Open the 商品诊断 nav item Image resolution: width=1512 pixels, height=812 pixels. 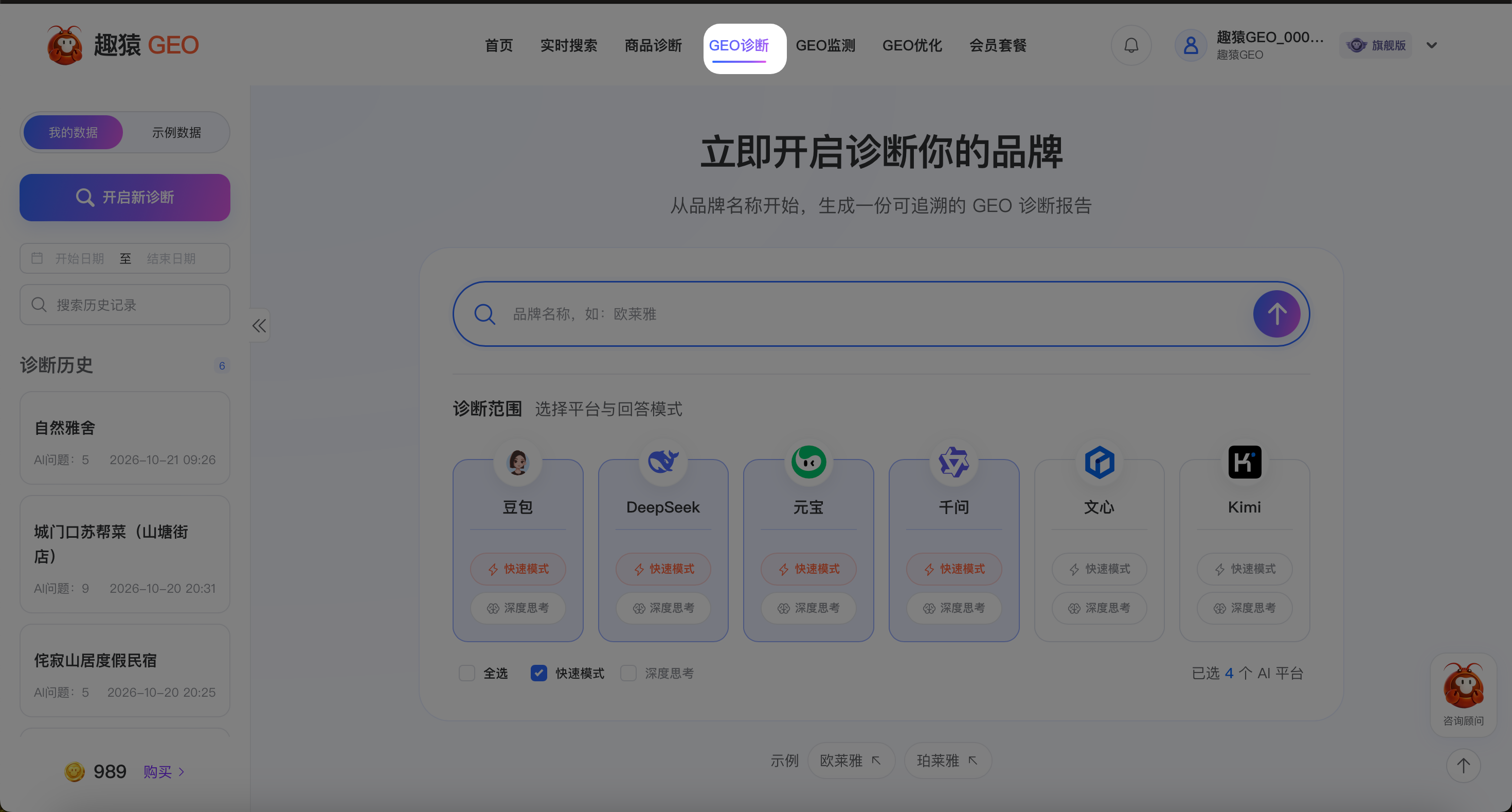point(653,45)
